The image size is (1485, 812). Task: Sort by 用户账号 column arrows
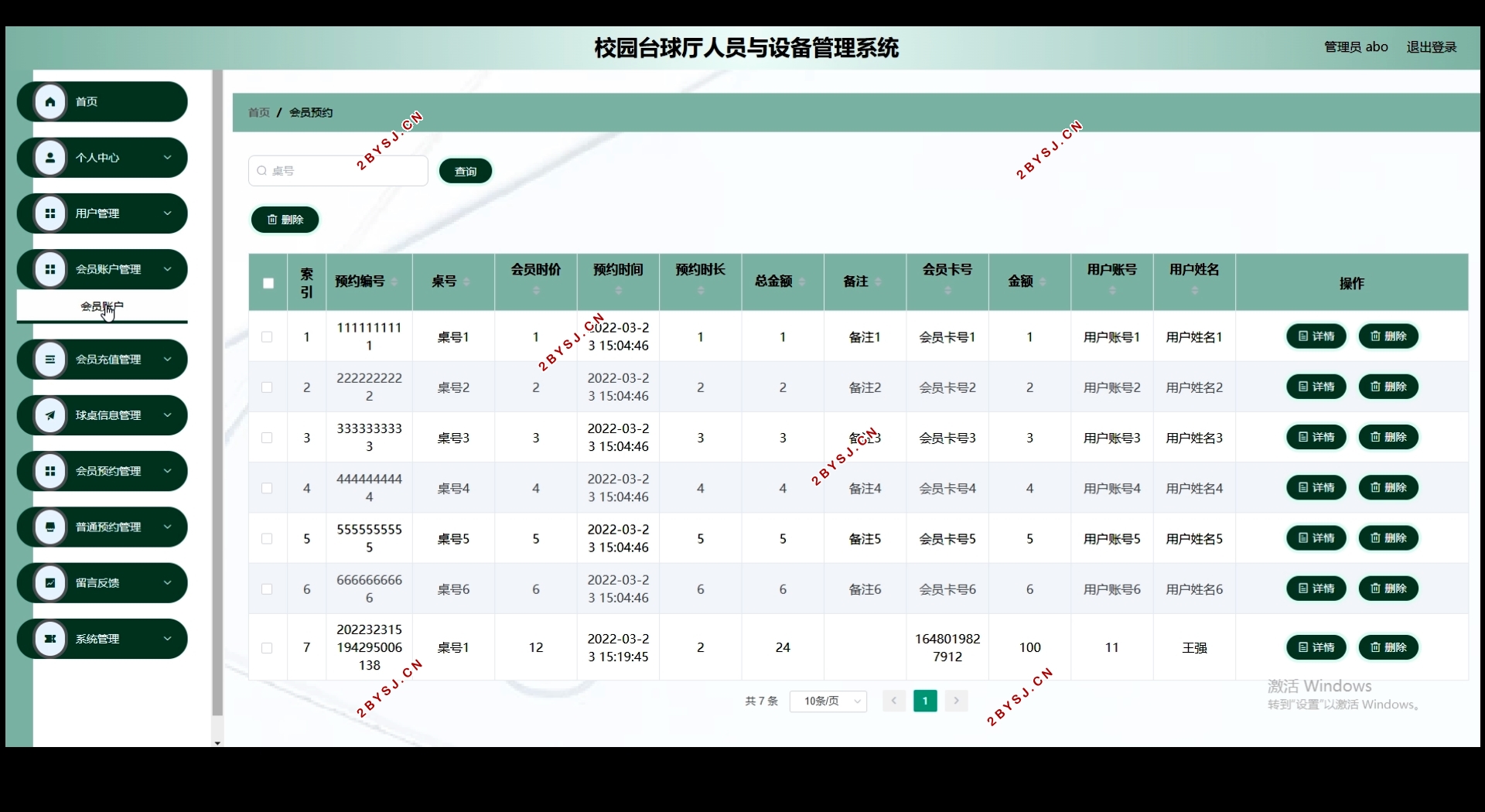1112,291
